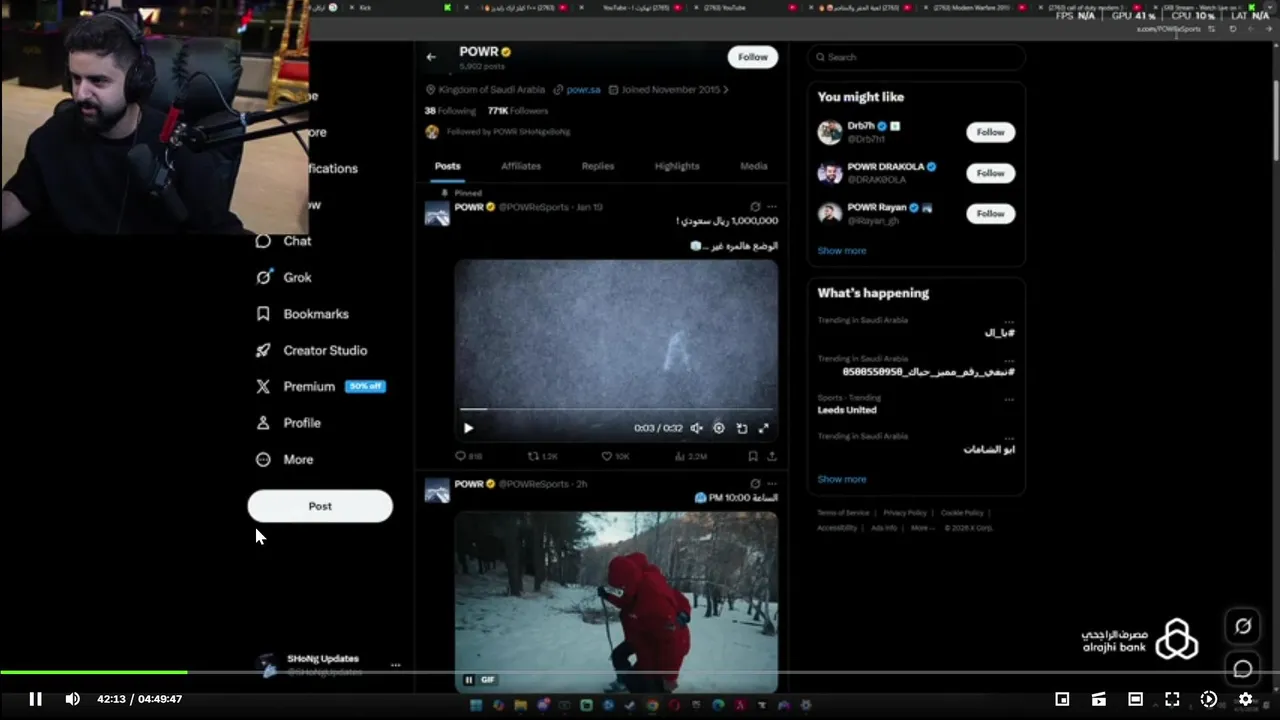Click the Premium X logo icon
The width and height of the screenshot is (1280, 720).
(x=263, y=386)
